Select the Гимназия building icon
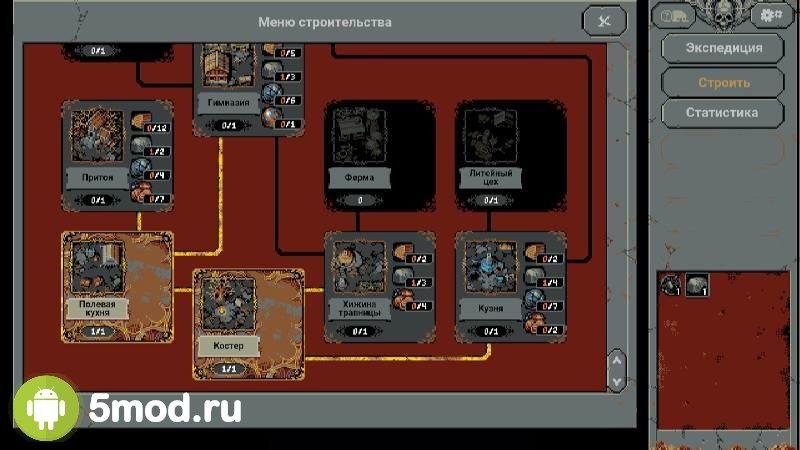The image size is (800, 450). (x=226, y=65)
